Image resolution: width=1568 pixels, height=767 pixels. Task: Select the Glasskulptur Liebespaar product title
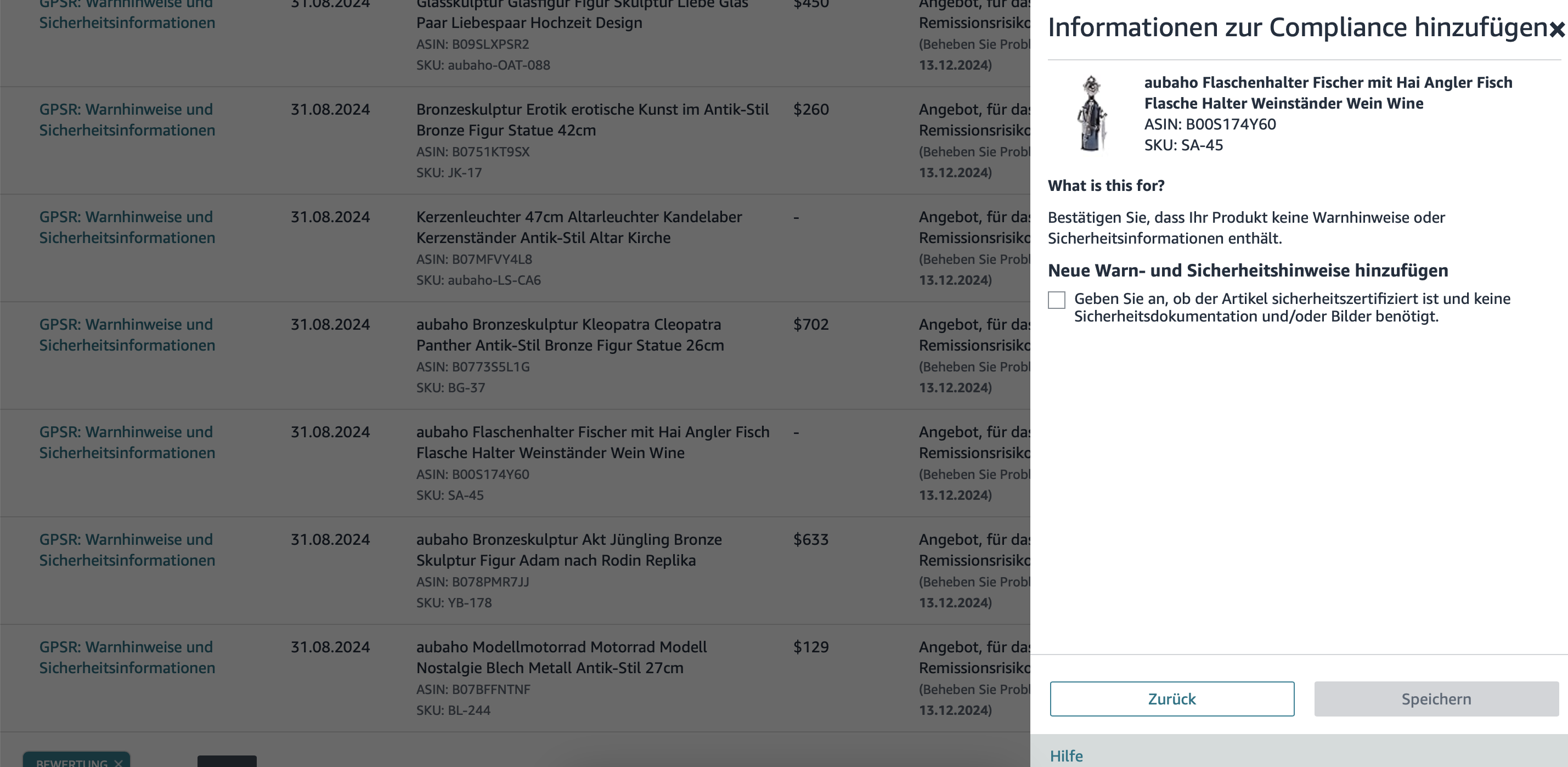(x=582, y=12)
